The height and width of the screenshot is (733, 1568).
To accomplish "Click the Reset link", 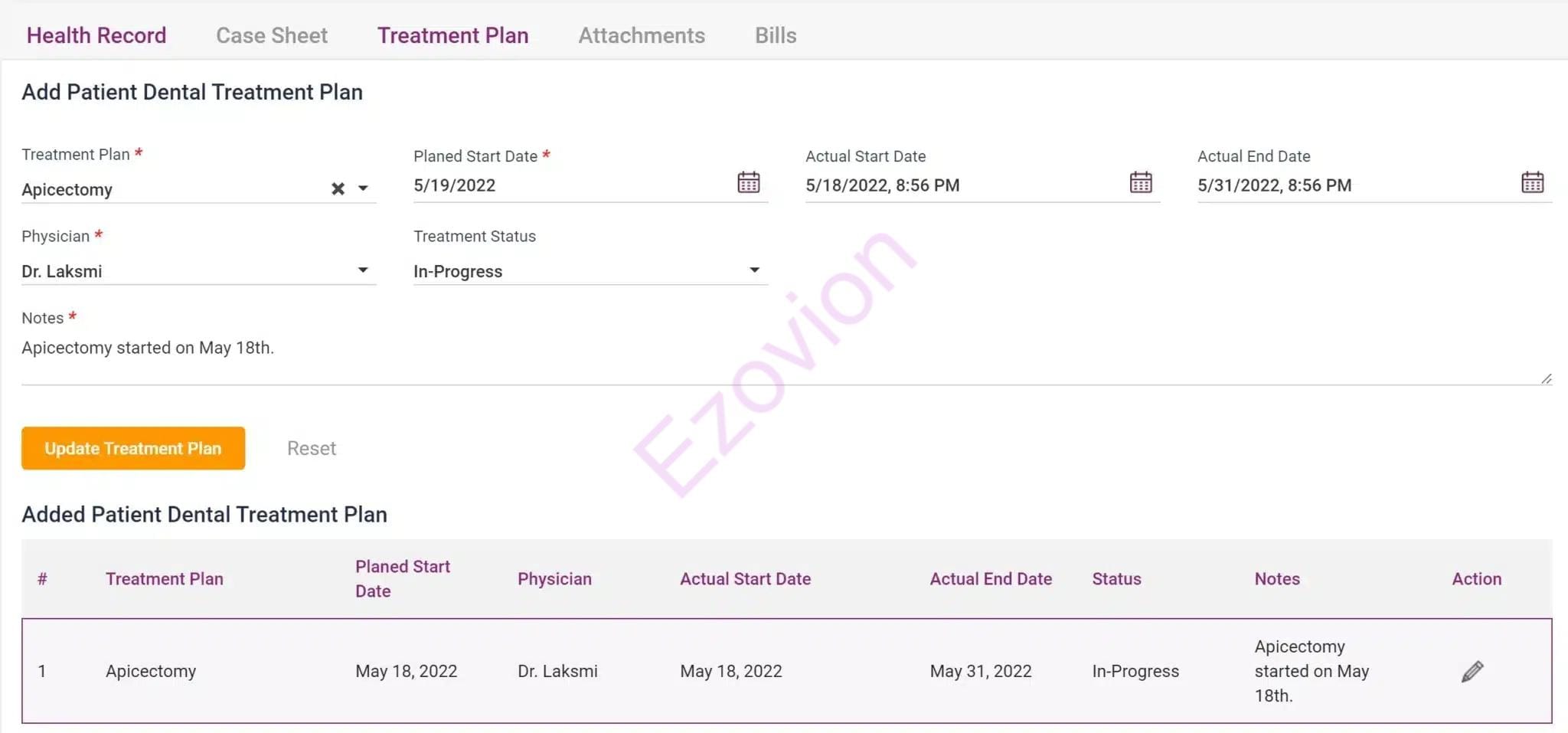I will click(312, 448).
